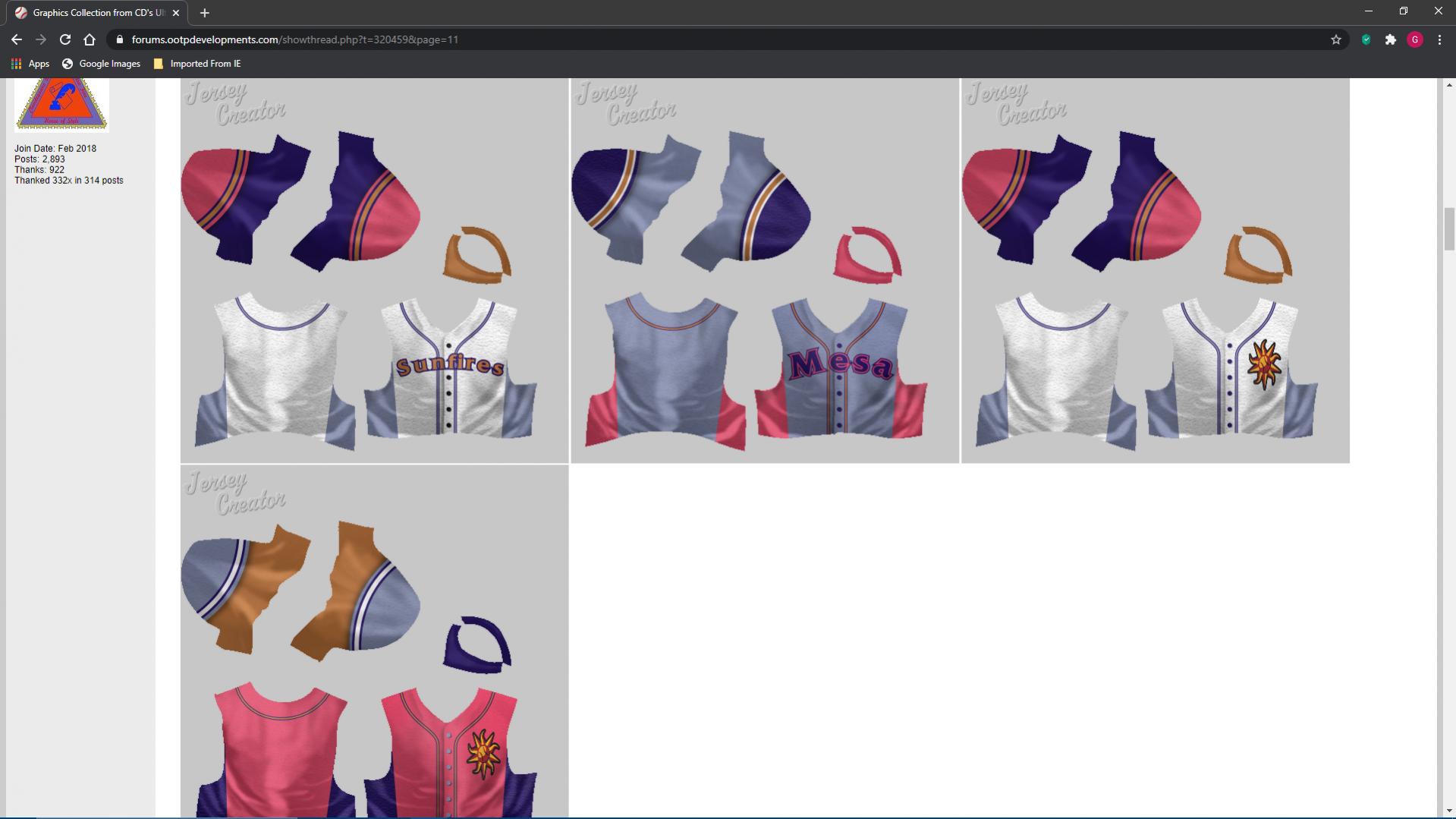Open a new browser tab

point(205,13)
